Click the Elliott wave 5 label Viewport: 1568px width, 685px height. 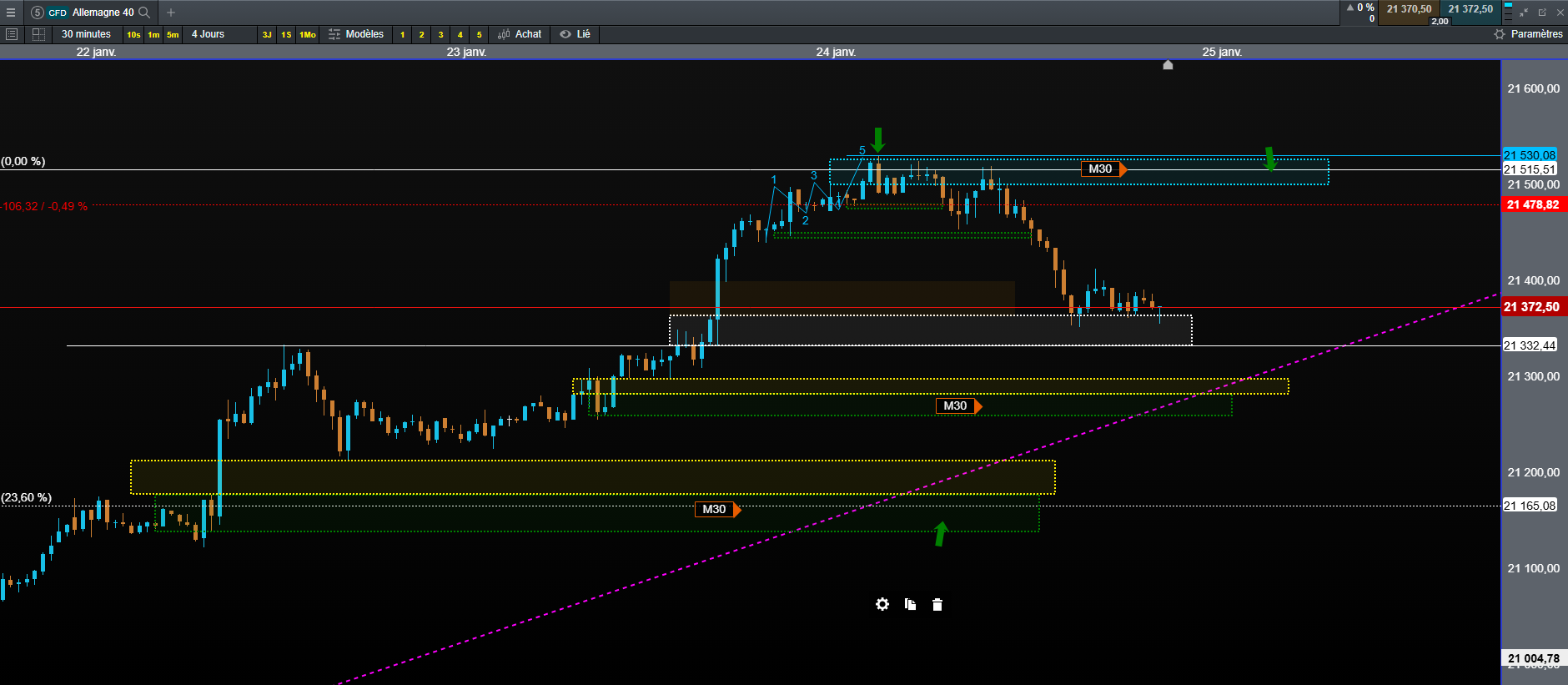click(862, 151)
